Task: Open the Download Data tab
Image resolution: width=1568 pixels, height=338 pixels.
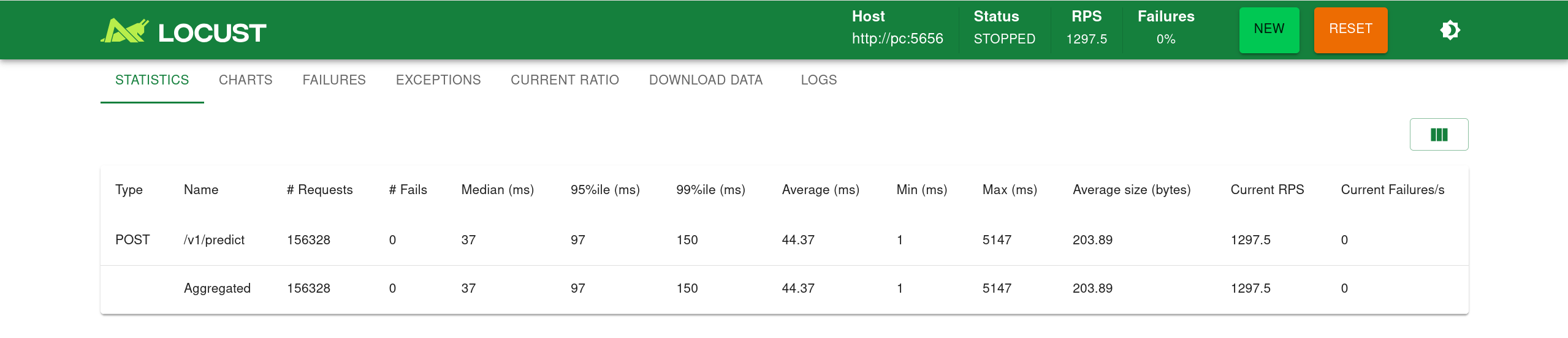Action: pyautogui.click(x=706, y=80)
